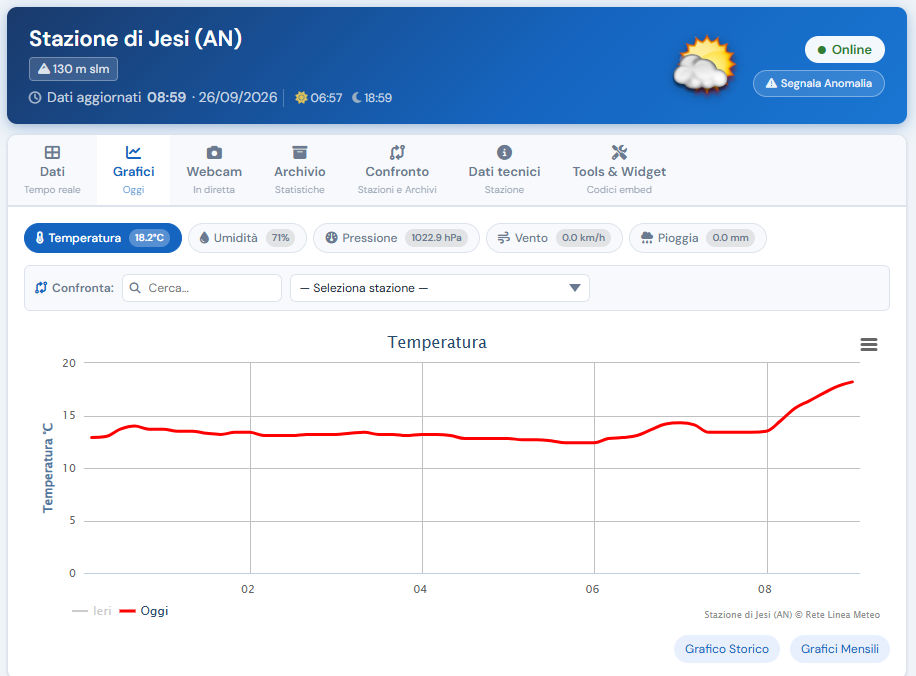Switch chart to Pressione 1022.9 hPa

click(396, 238)
